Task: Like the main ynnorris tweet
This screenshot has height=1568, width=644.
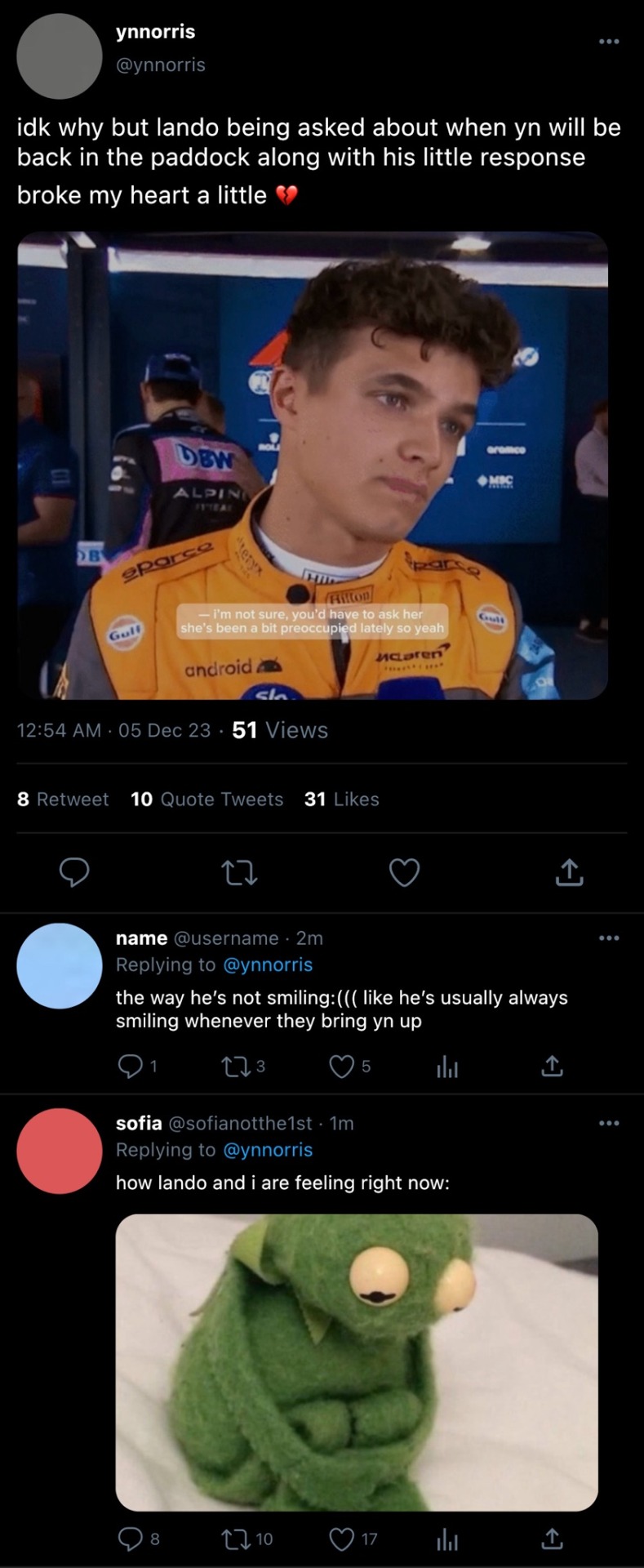Action: (x=404, y=872)
